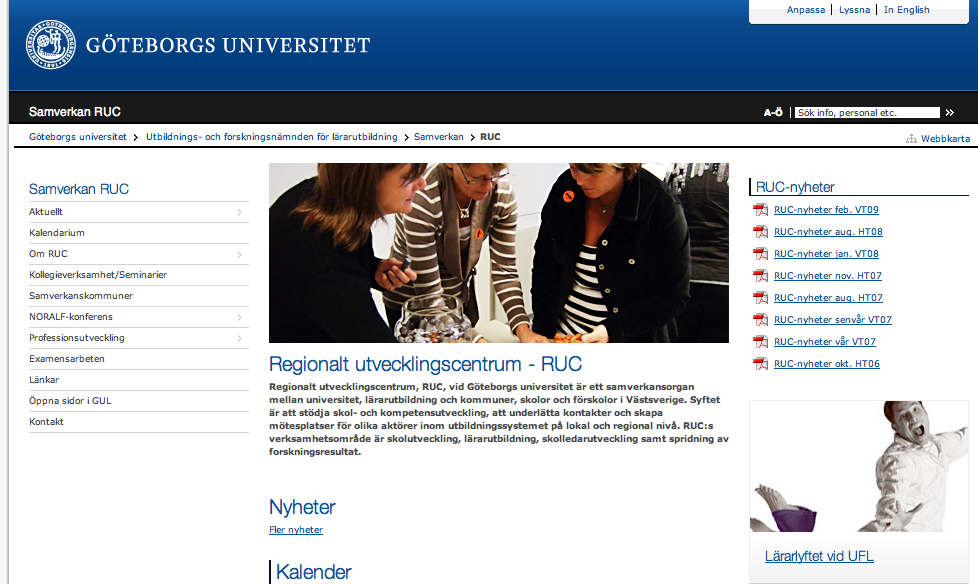This screenshot has height=584, width=978.
Task: Open Länkar in the side menu
Action: pos(44,380)
